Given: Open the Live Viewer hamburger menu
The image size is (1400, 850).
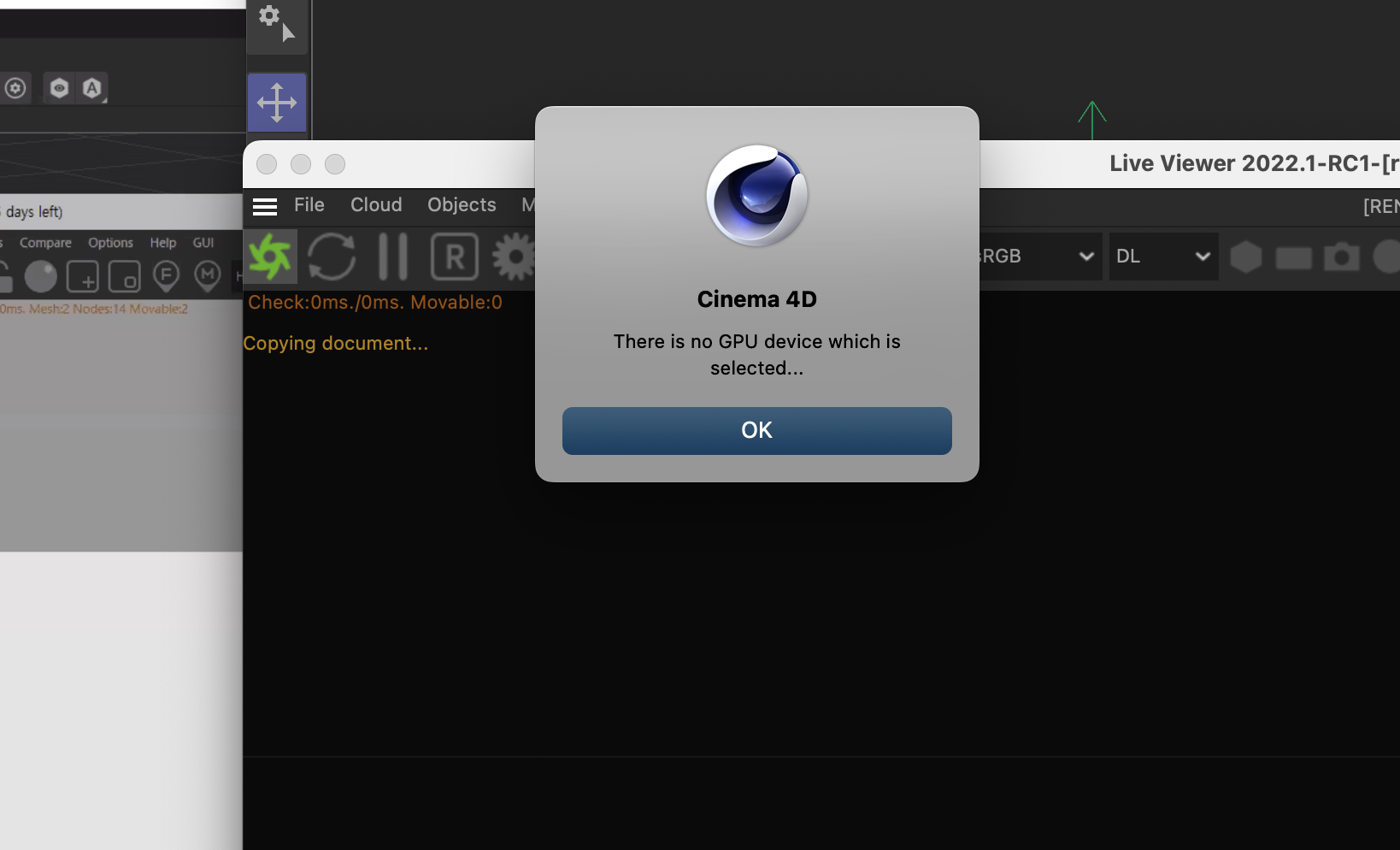Looking at the screenshot, I should tap(265, 206).
